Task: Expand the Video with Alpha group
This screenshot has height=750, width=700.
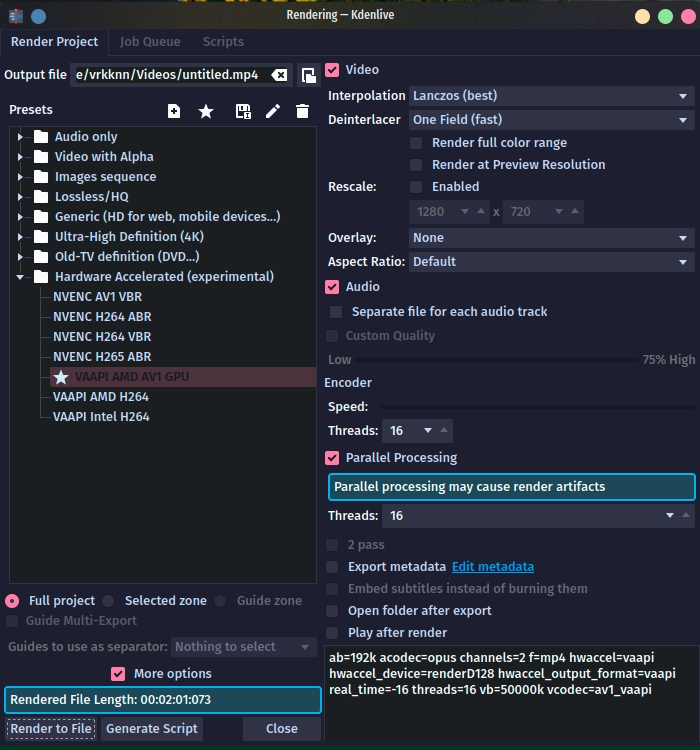Action: pyautogui.click(x=20, y=157)
